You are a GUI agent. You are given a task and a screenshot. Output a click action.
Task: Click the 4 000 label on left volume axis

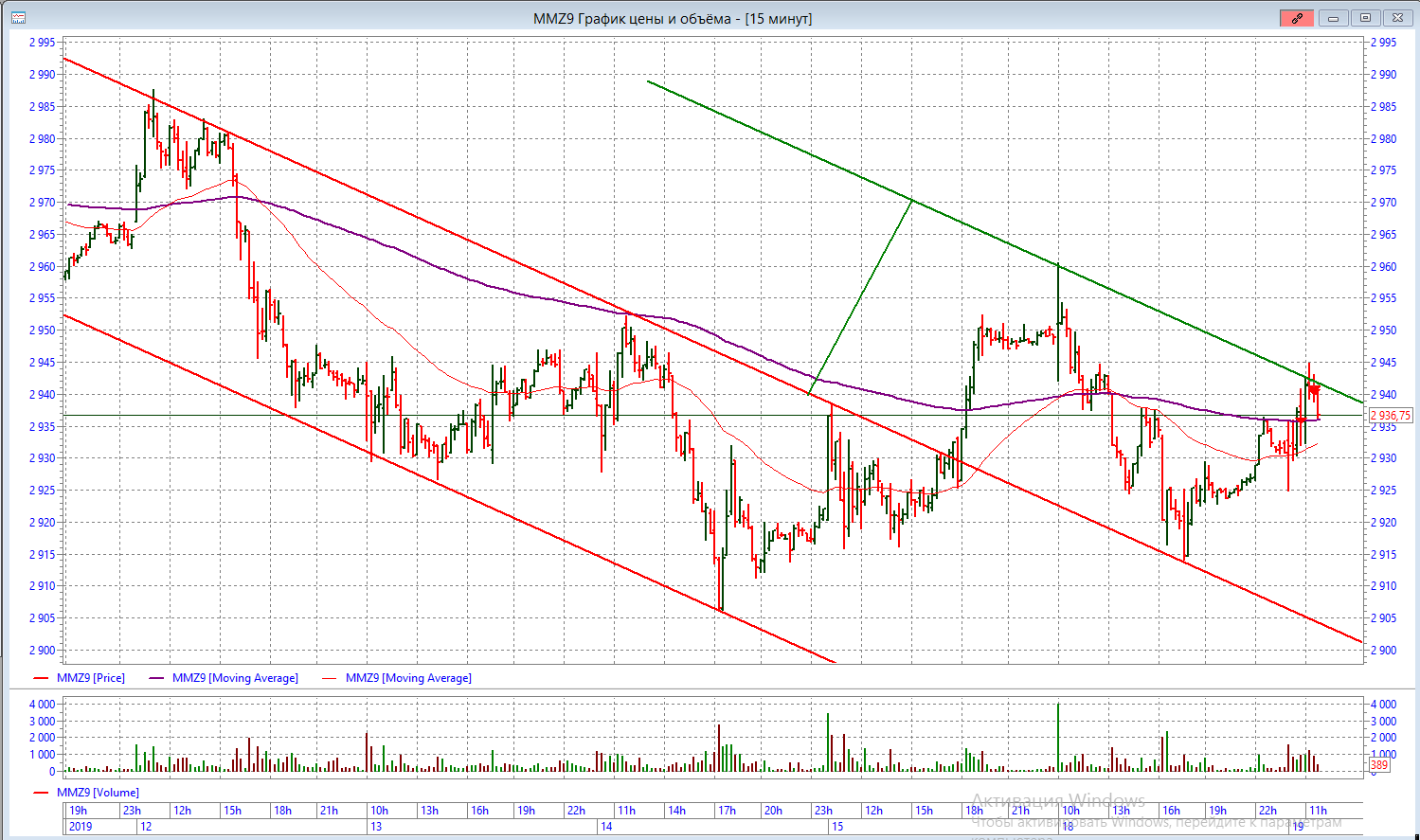point(42,705)
